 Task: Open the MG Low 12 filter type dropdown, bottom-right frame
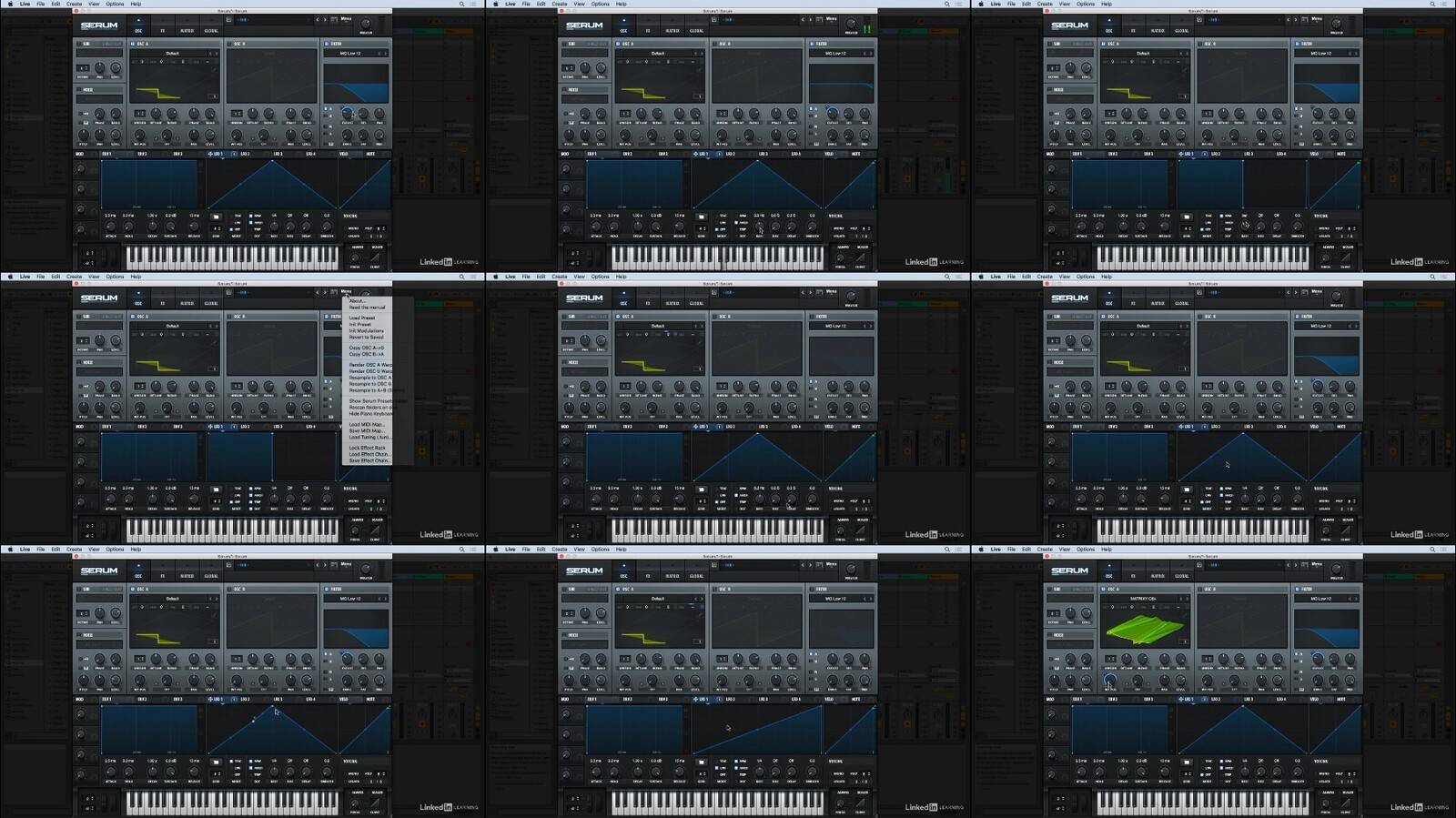coord(1321,599)
